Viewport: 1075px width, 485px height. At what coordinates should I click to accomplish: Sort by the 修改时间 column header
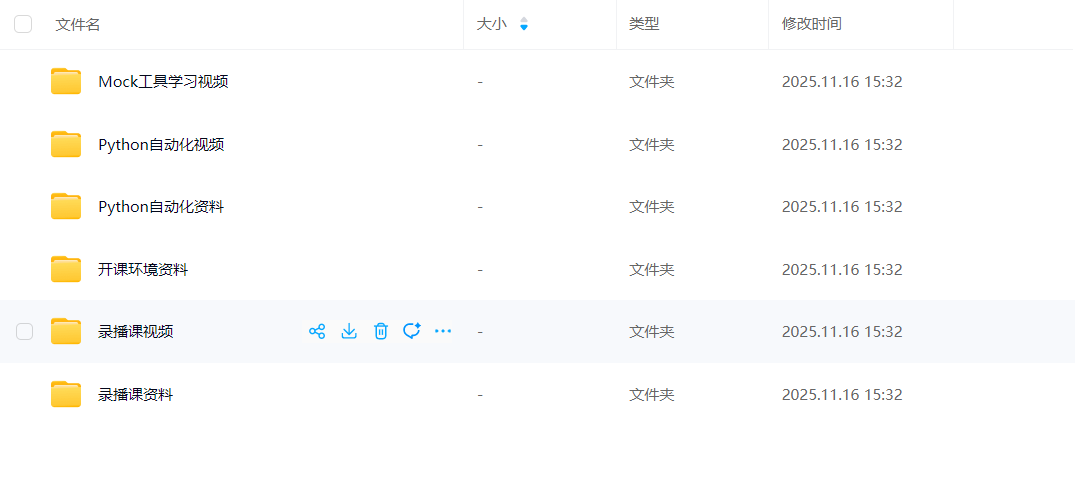tap(812, 24)
